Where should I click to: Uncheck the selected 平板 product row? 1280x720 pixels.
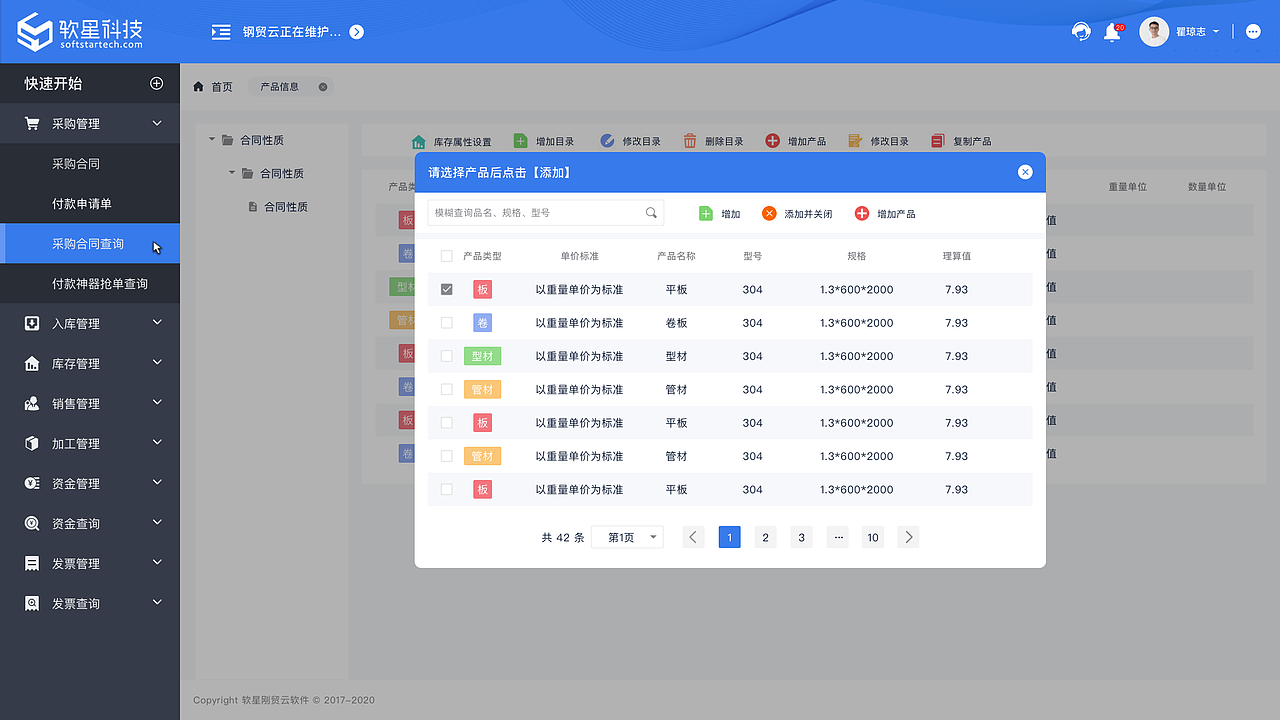click(x=446, y=289)
